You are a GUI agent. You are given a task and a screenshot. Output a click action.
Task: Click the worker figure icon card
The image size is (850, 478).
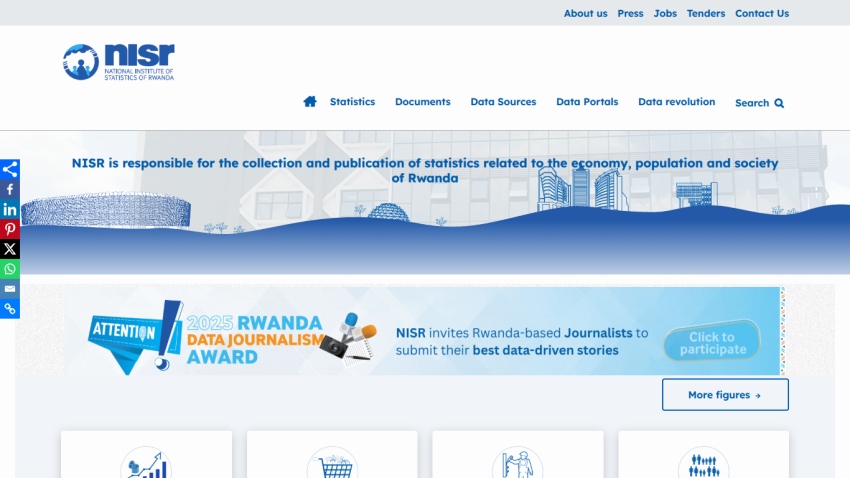tap(518, 455)
